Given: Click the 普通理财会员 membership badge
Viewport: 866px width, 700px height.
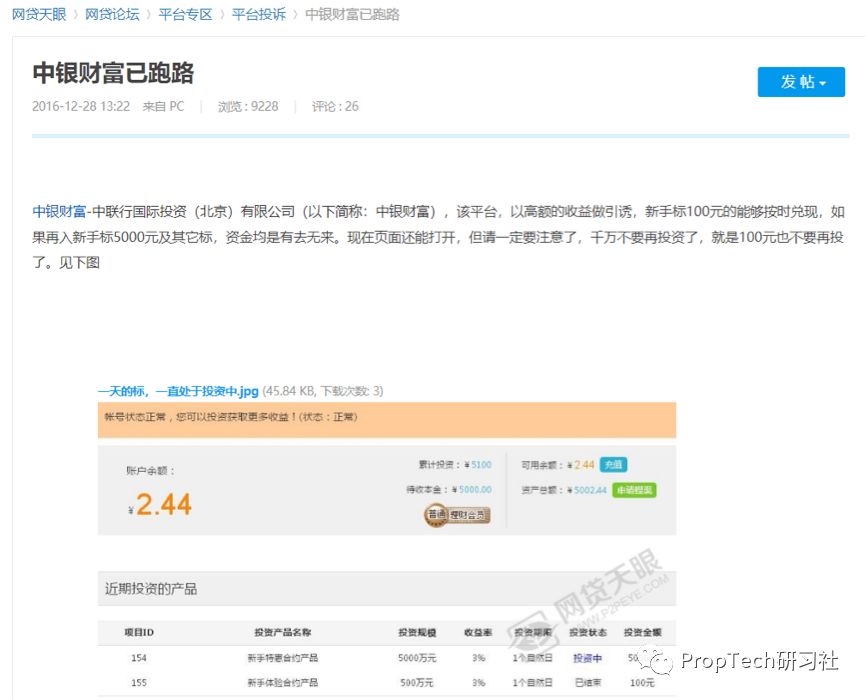Looking at the screenshot, I should coord(457,515).
